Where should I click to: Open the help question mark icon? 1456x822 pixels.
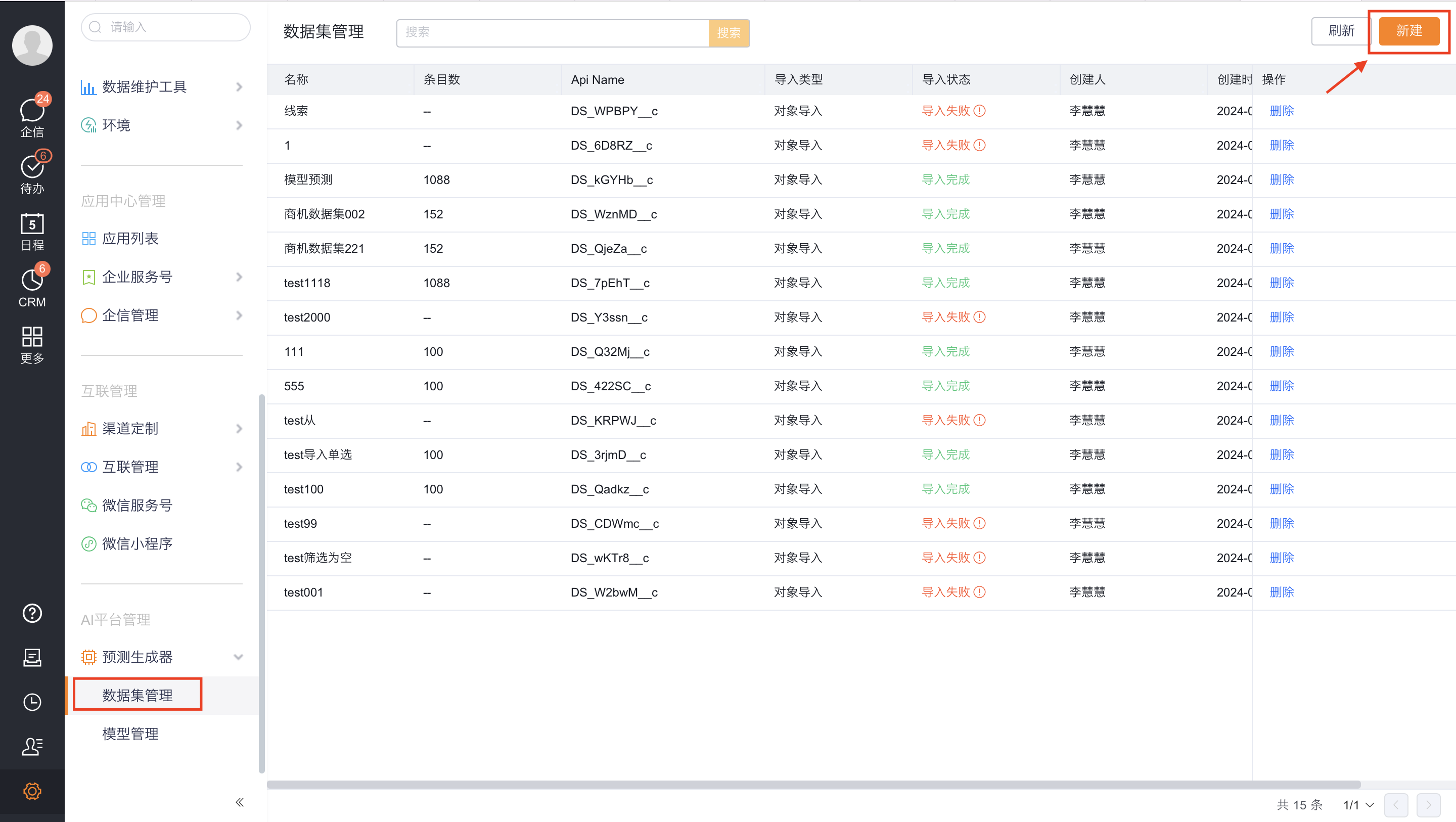(32, 613)
